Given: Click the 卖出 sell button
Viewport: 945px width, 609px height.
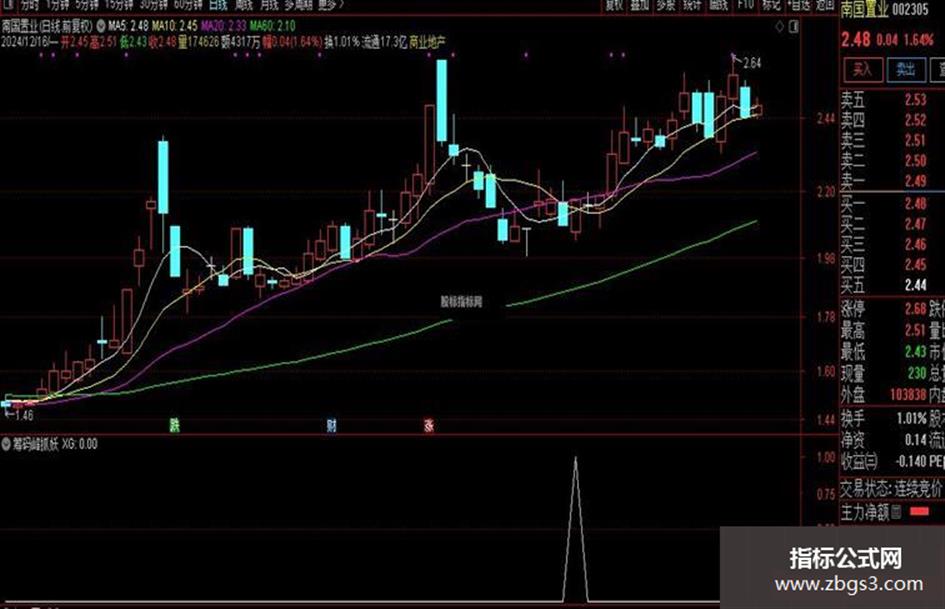Looking at the screenshot, I should coord(905,70).
